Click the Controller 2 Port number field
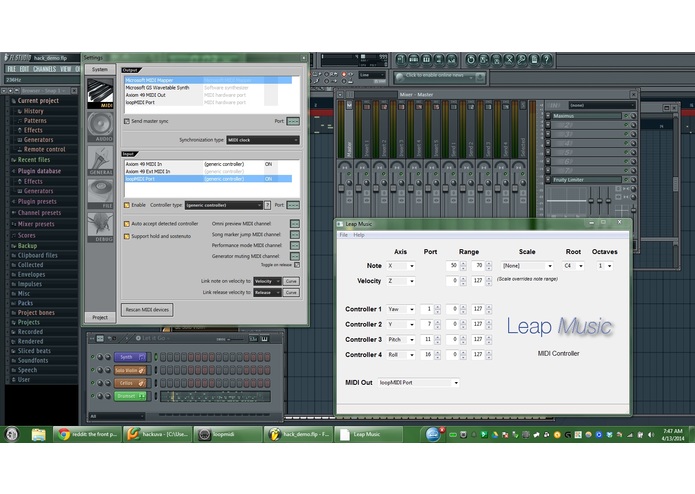 (x=427, y=324)
